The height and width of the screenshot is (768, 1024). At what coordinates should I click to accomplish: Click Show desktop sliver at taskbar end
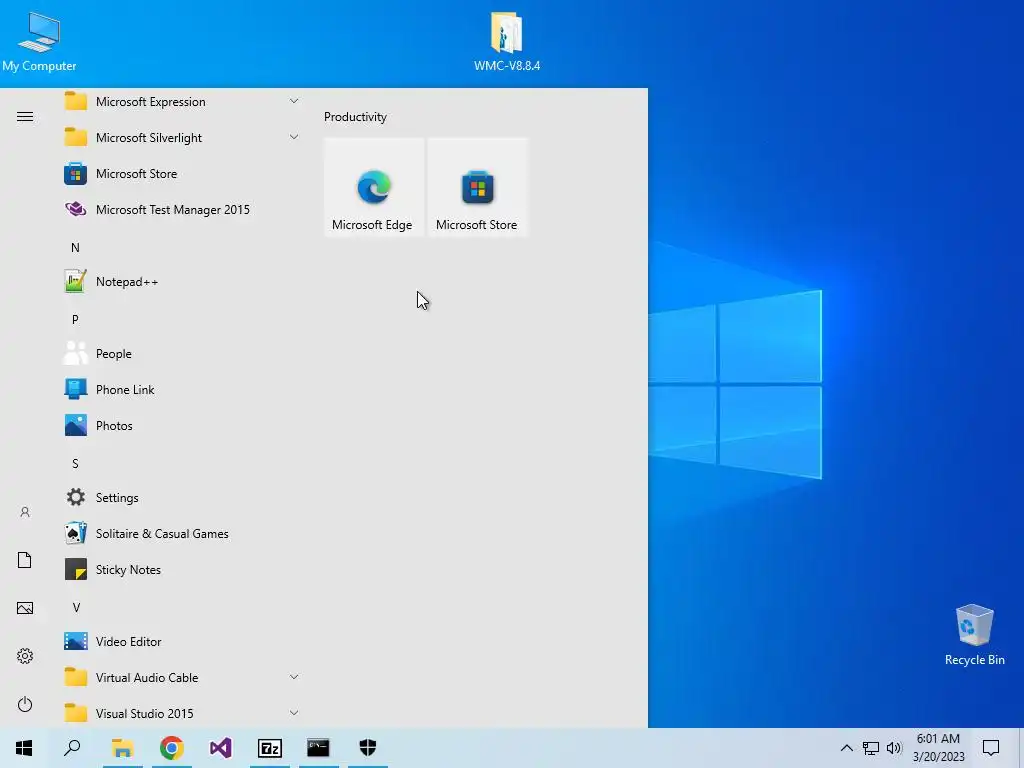(1021, 748)
